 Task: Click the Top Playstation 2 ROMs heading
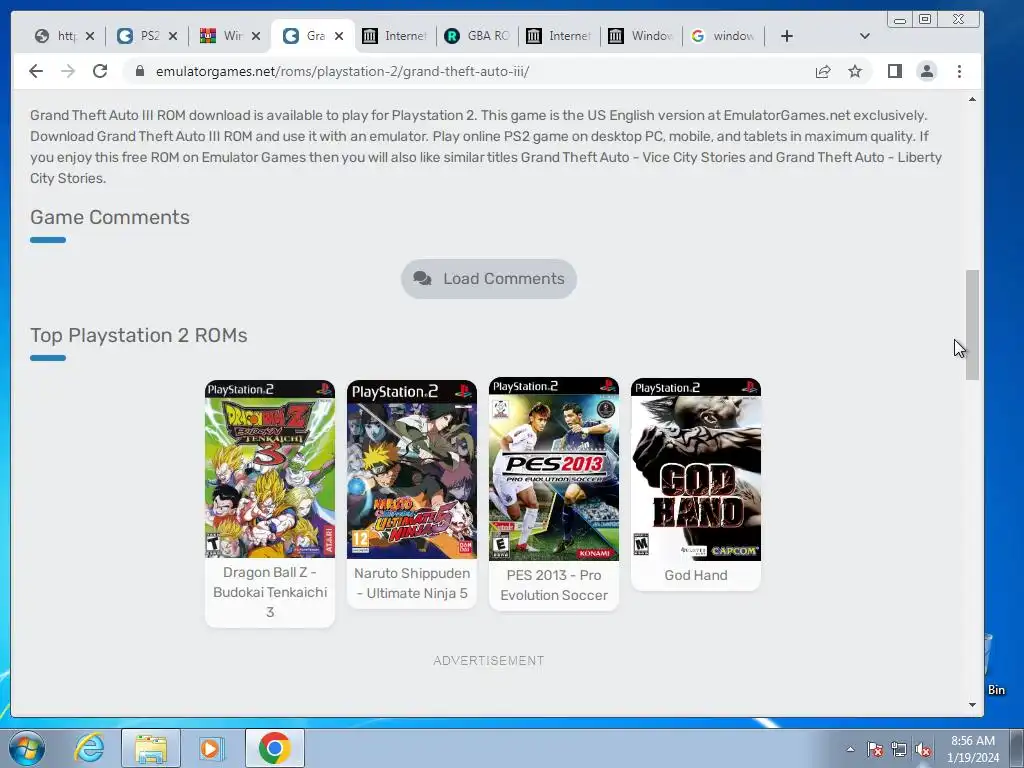click(138, 336)
